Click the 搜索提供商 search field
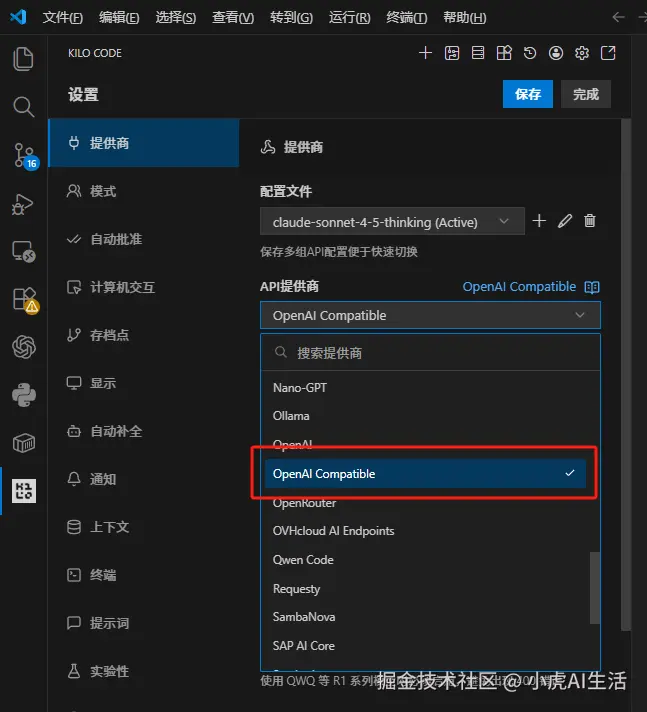 coord(430,353)
